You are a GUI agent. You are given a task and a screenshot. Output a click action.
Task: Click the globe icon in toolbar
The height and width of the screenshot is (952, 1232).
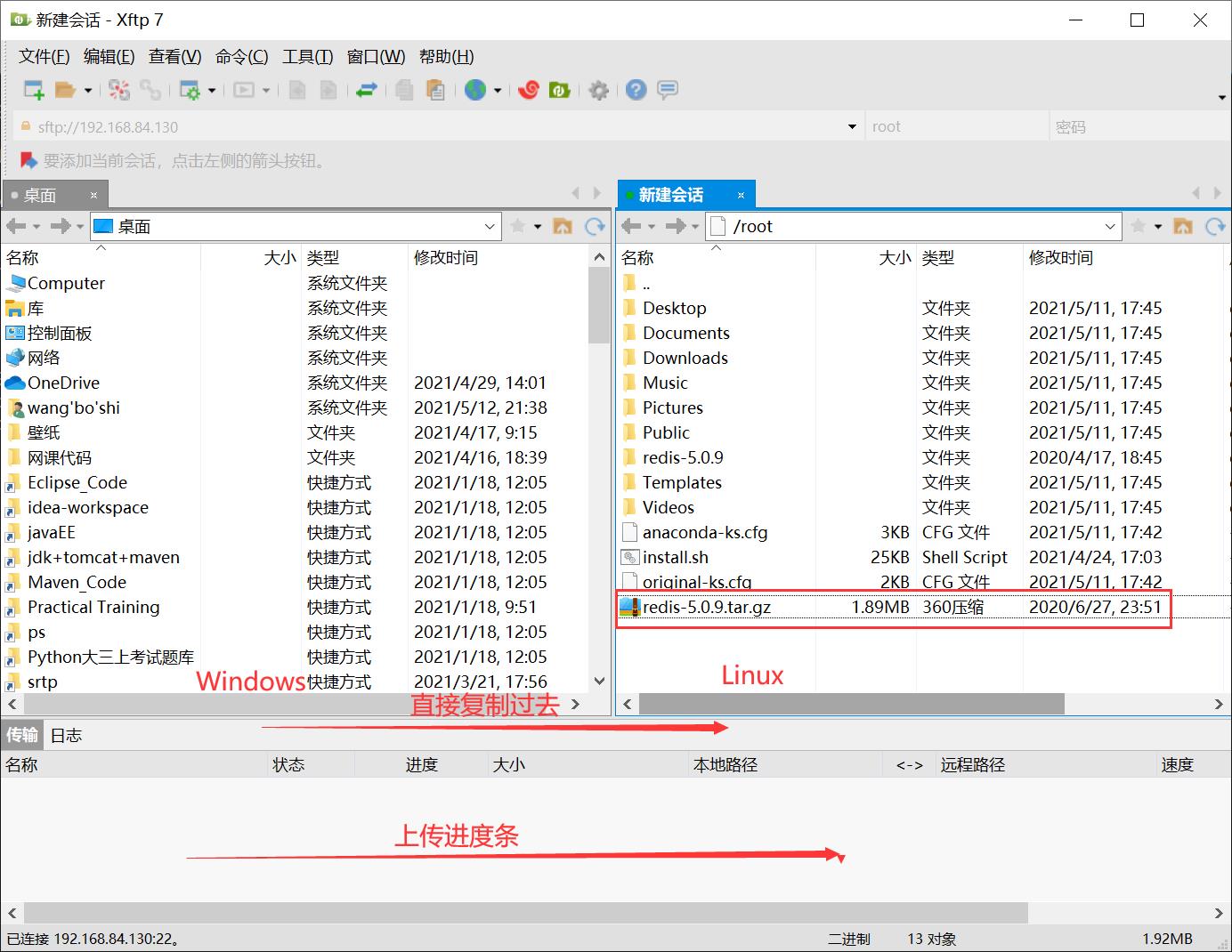(475, 90)
